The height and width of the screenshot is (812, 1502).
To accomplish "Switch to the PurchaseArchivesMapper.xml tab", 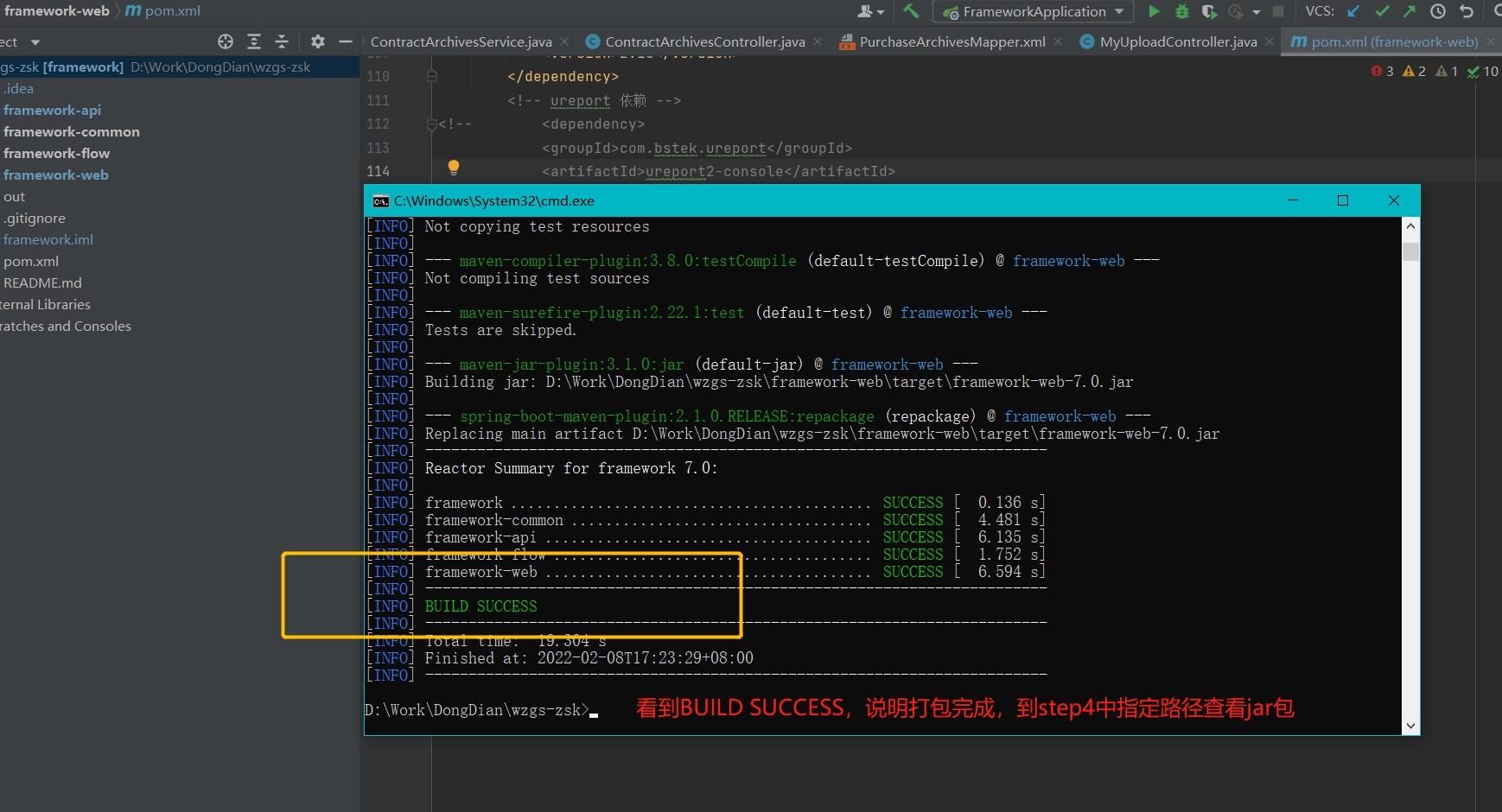I will (945, 41).
